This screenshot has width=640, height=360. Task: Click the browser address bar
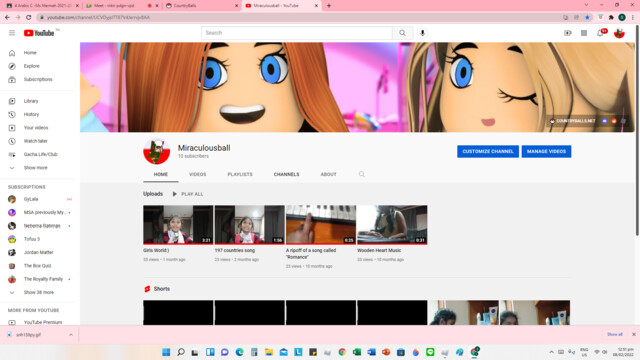(298, 18)
